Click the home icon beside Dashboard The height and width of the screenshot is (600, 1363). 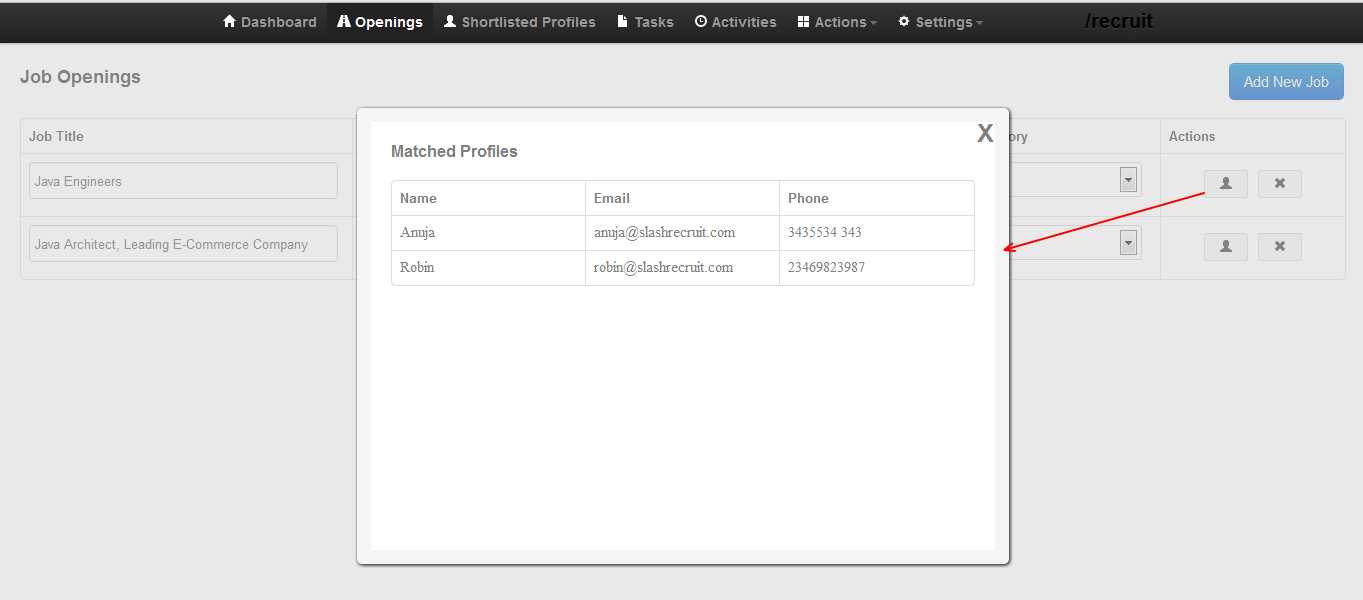tap(230, 21)
